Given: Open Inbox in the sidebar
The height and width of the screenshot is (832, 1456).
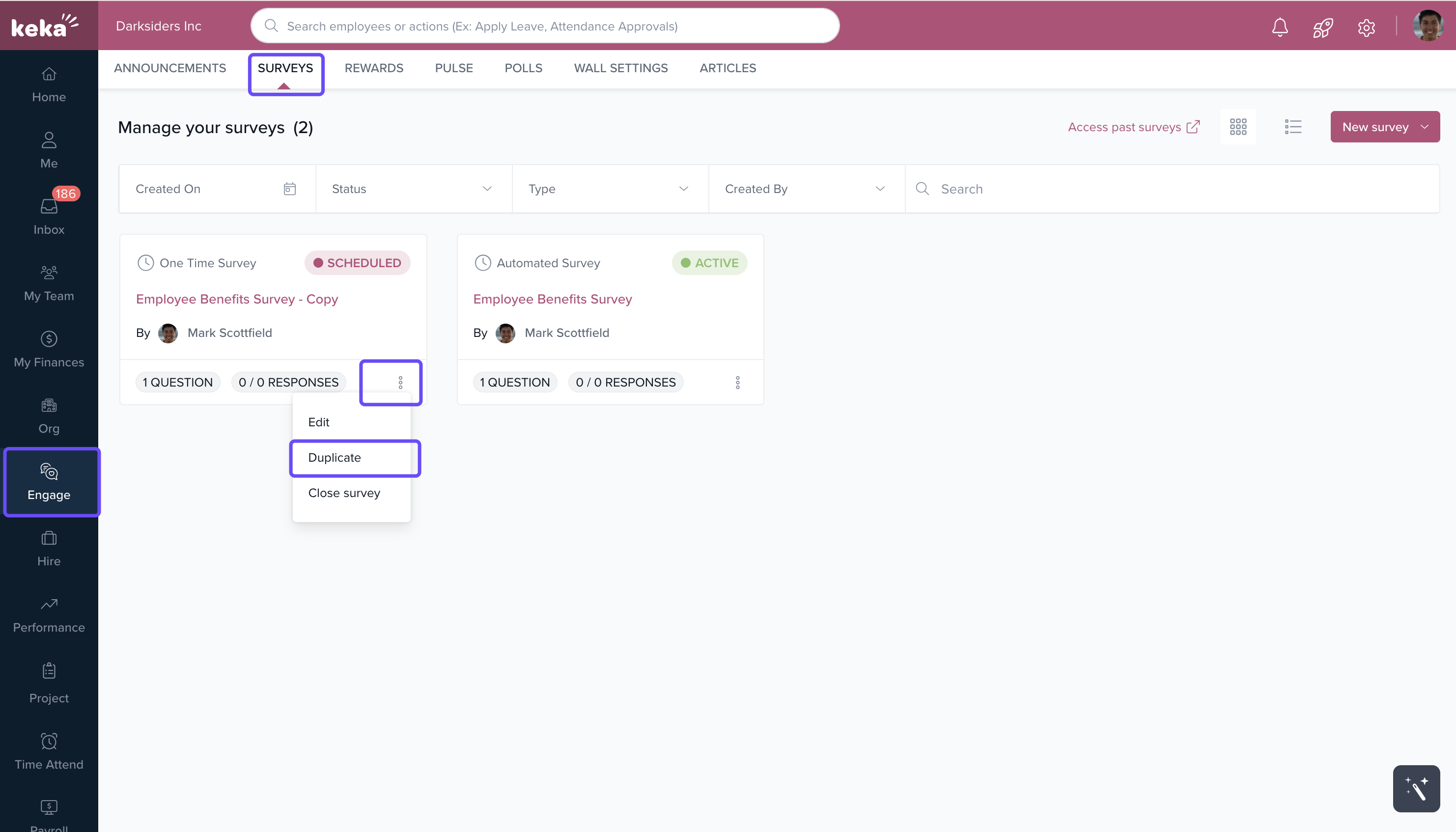Looking at the screenshot, I should pyautogui.click(x=49, y=217).
